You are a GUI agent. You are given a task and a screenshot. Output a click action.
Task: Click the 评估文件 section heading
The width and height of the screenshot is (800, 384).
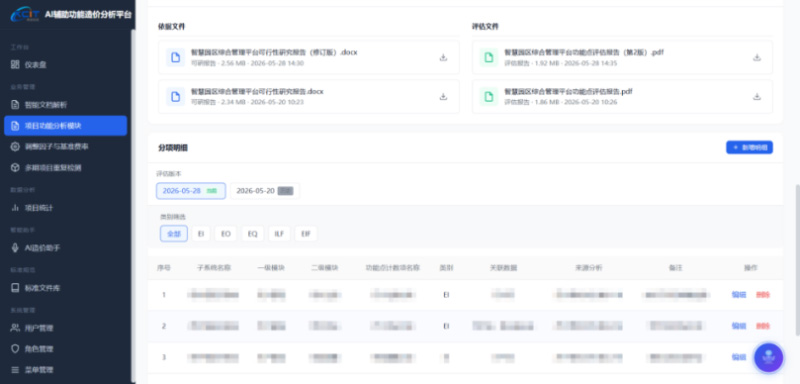[x=485, y=26]
